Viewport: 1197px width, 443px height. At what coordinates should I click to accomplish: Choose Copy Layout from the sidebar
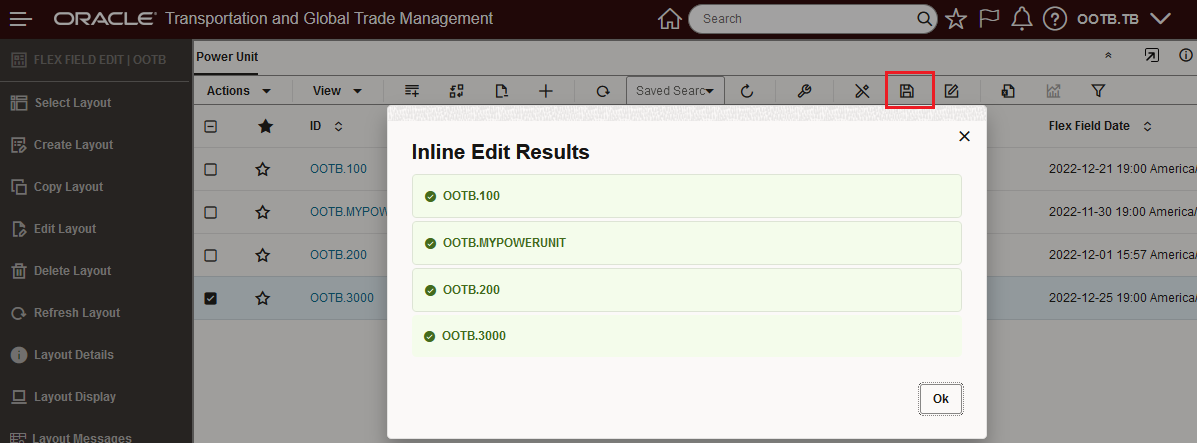pos(68,187)
